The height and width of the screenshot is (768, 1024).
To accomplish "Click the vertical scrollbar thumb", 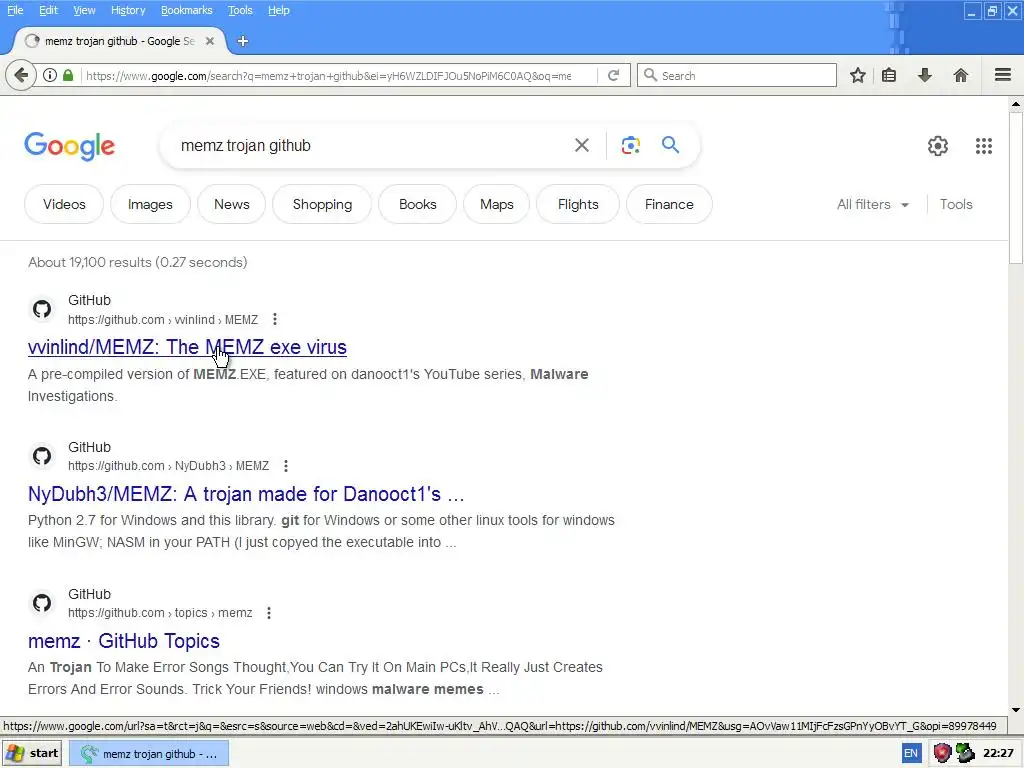I will pos(1016,187).
